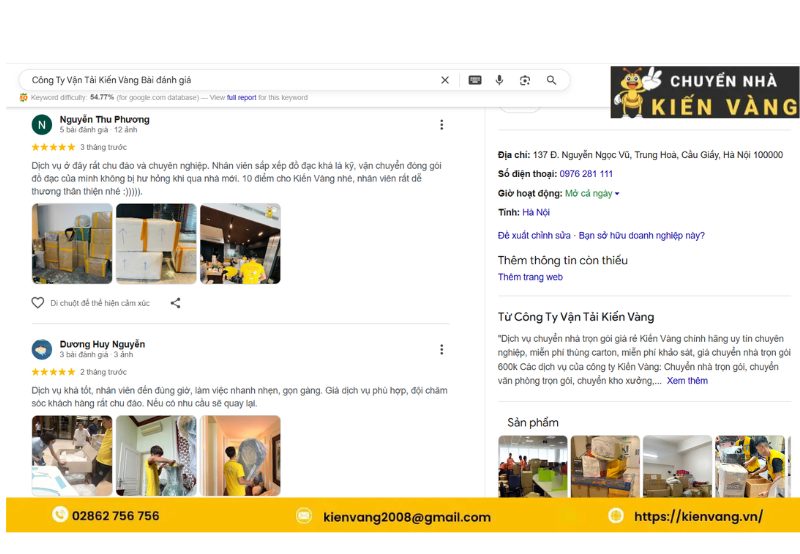The height and width of the screenshot is (554, 800).
Task: Click the Thêm thông tin còn thiếu heading
Action: tap(563, 260)
